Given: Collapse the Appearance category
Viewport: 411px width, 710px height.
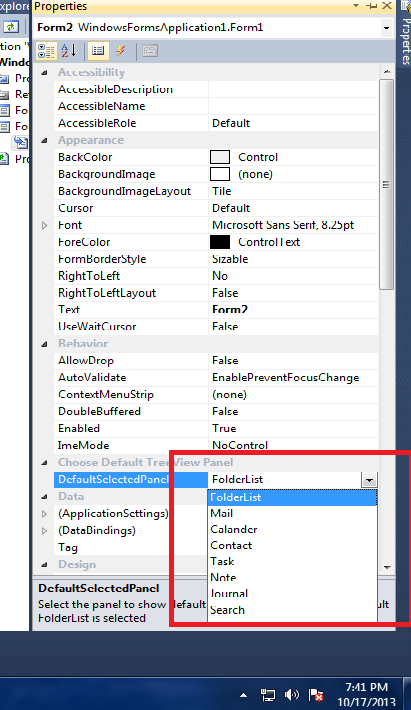Looking at the screenshot, I should click(44, 140).
